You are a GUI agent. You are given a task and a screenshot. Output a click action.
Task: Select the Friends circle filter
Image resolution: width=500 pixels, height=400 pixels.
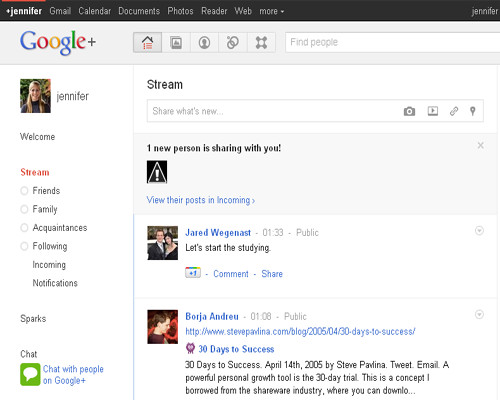(24, 191)
